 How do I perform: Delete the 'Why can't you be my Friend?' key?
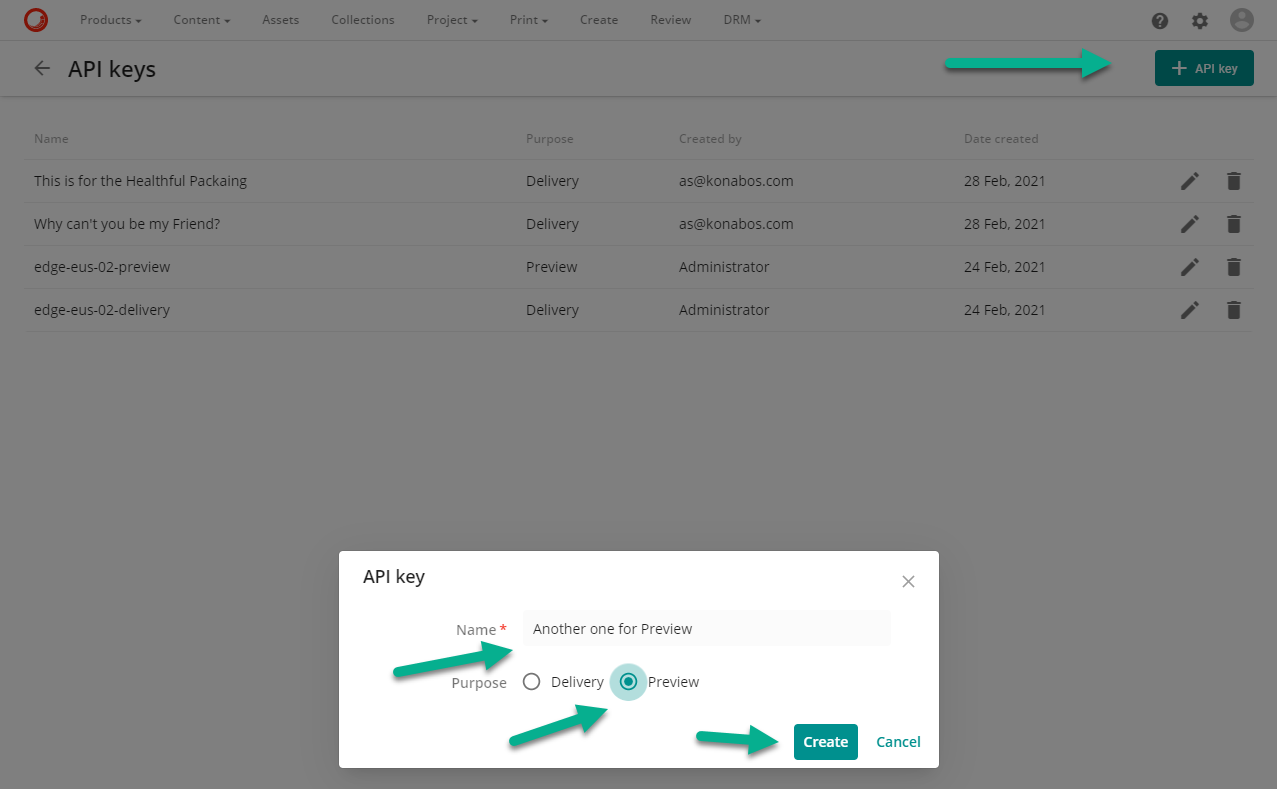click(x=1234, y=224)
